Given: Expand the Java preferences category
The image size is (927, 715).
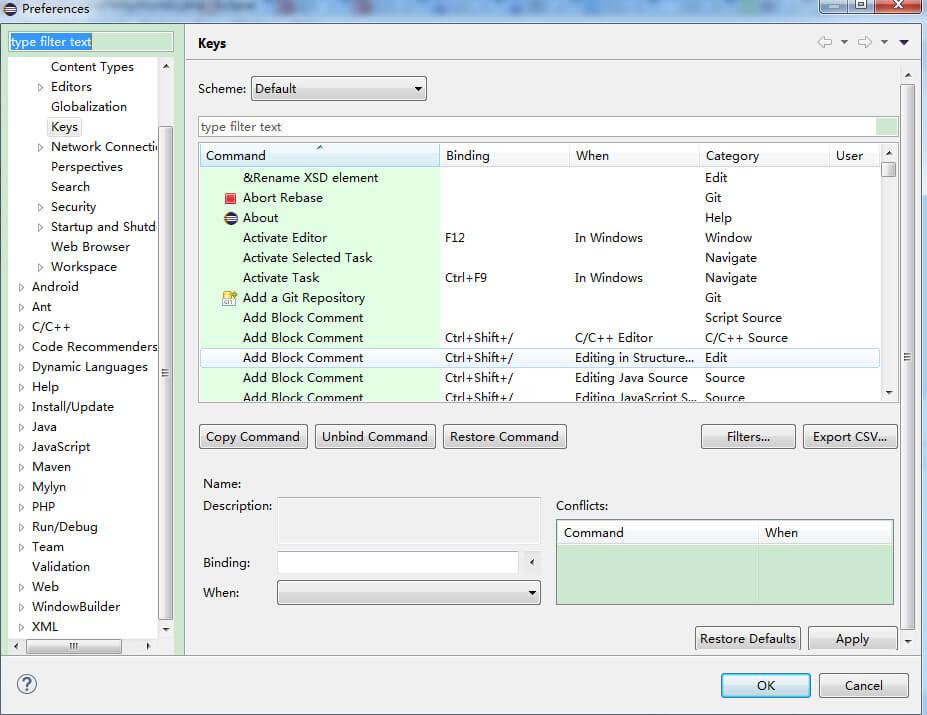Looking at the screenshot, I should coord(22,427).
